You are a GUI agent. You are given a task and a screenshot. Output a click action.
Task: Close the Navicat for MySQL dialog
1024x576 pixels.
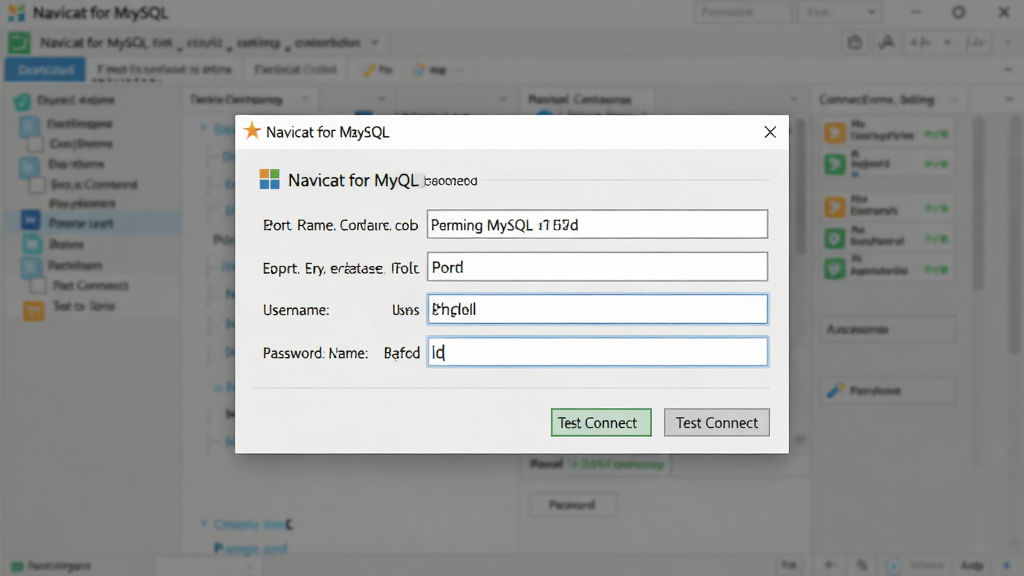click(770, 132)
